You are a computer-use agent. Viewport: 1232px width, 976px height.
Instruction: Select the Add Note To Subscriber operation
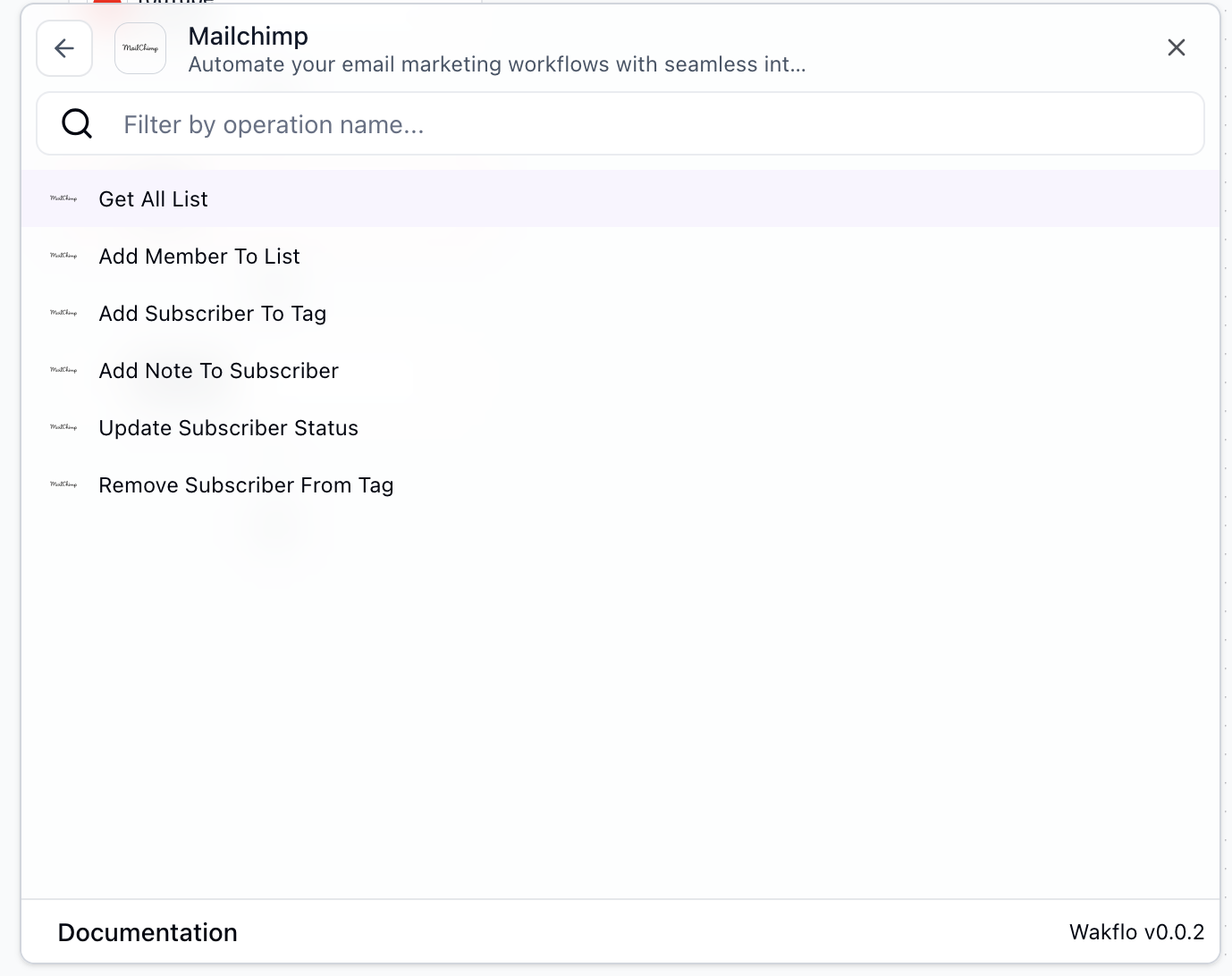tap(218, 370)
